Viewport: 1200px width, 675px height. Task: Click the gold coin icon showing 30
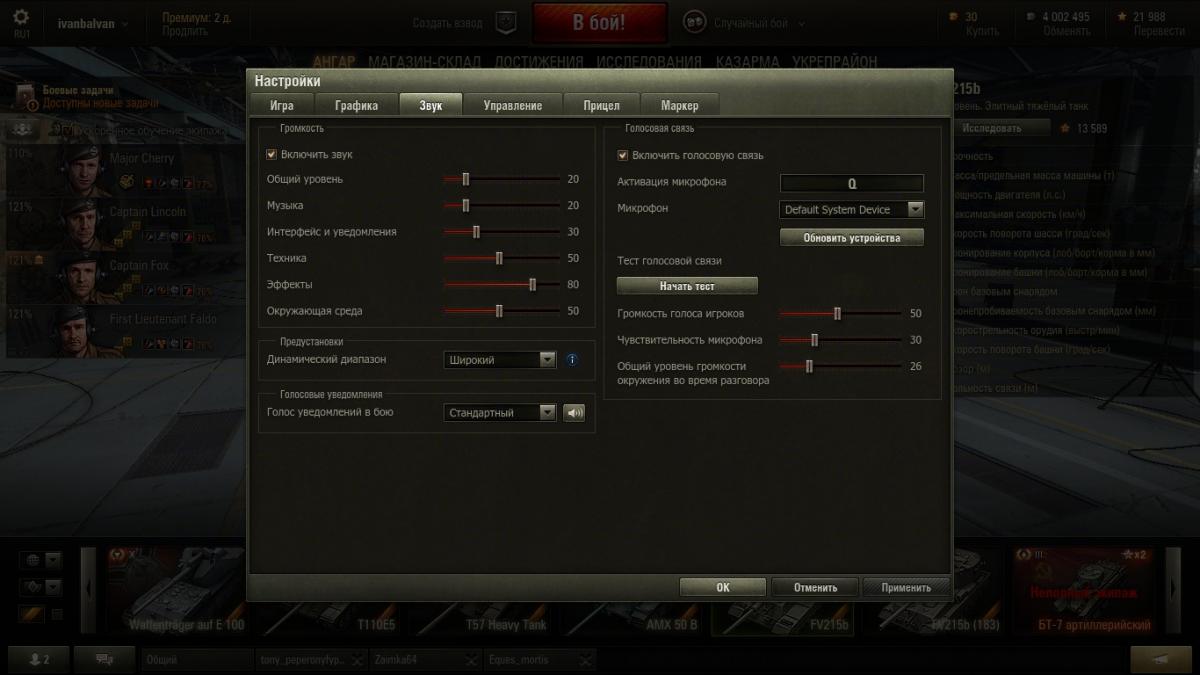coord(953,17)
